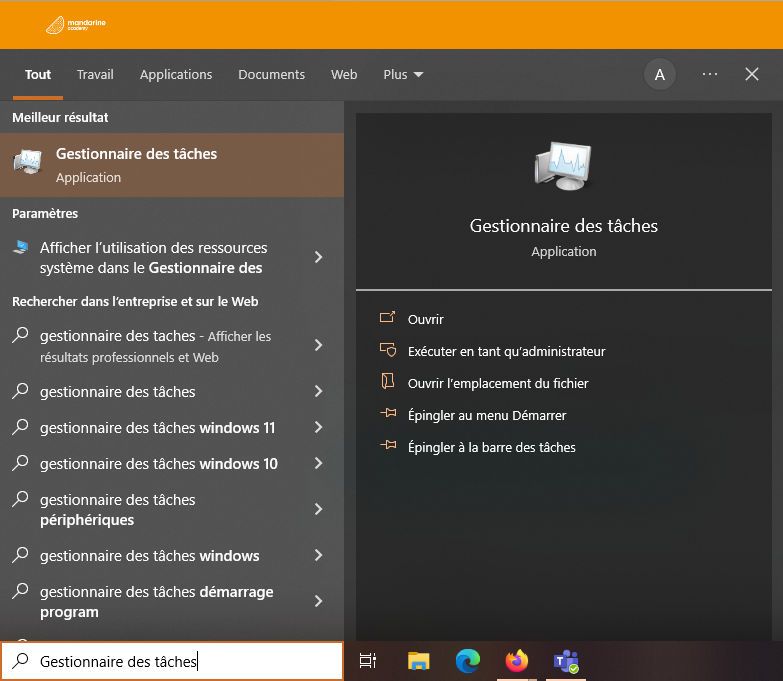Click the large Task Manager preview icon
Screen dimensions: 783x681
563,166
